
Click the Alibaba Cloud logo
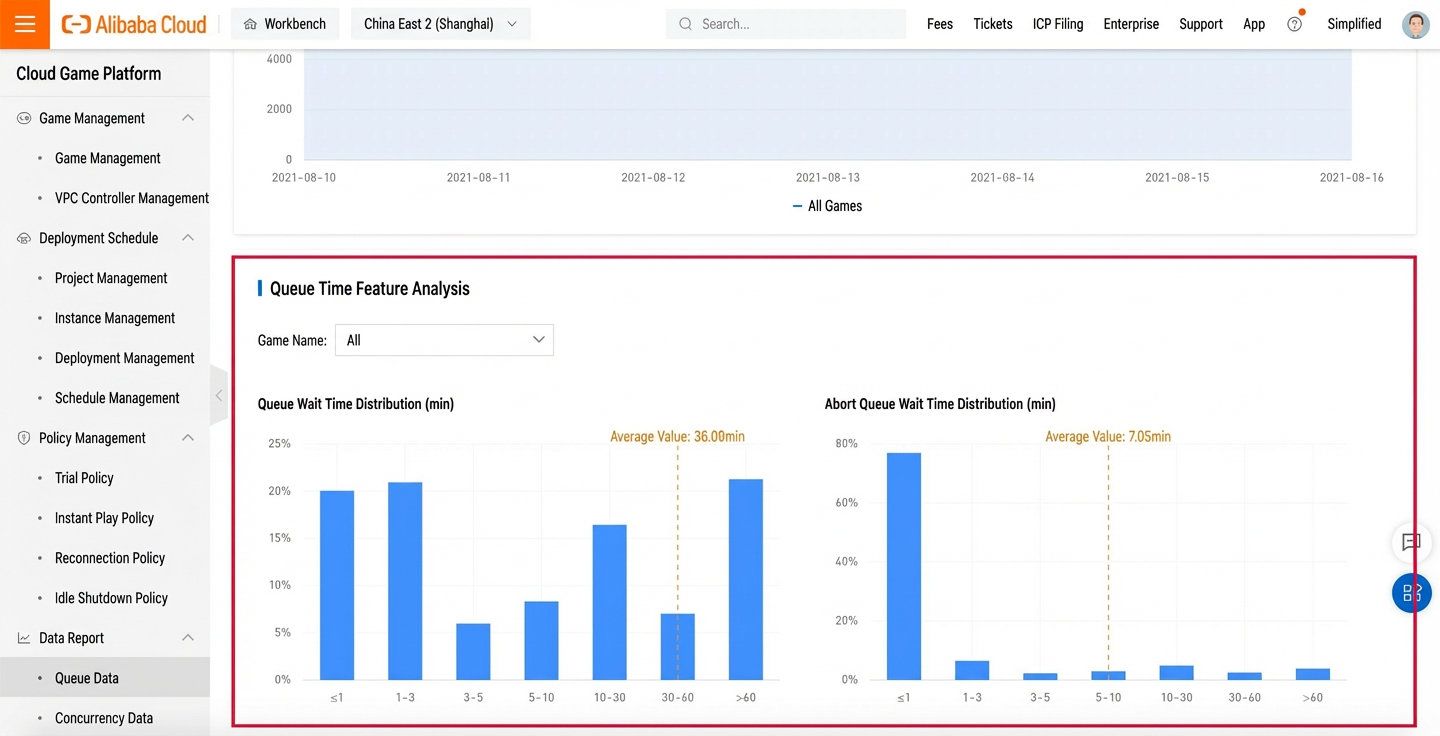tap(134, 24)
